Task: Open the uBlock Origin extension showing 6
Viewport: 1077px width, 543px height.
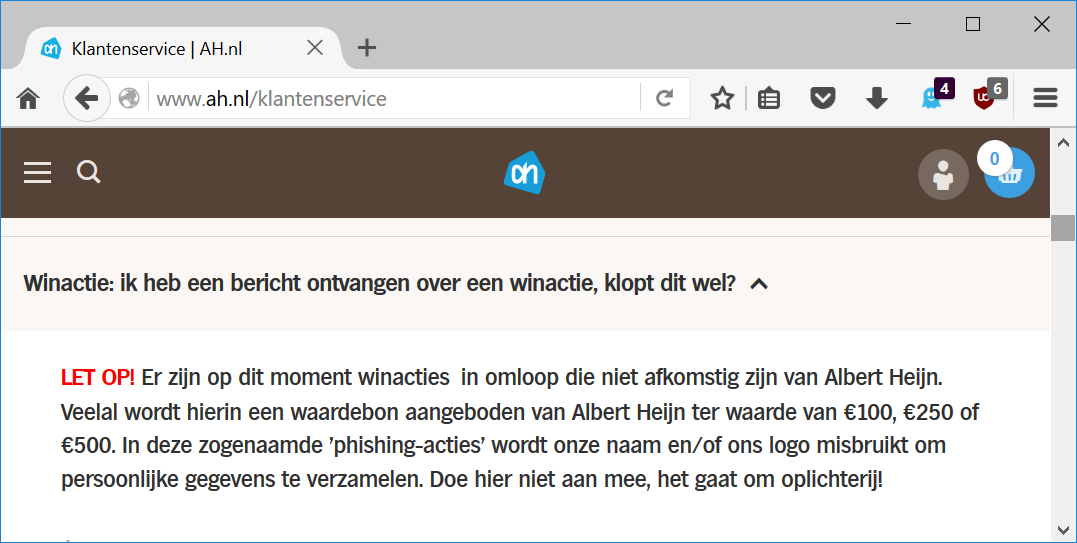Action: click(x=990, y=95)
